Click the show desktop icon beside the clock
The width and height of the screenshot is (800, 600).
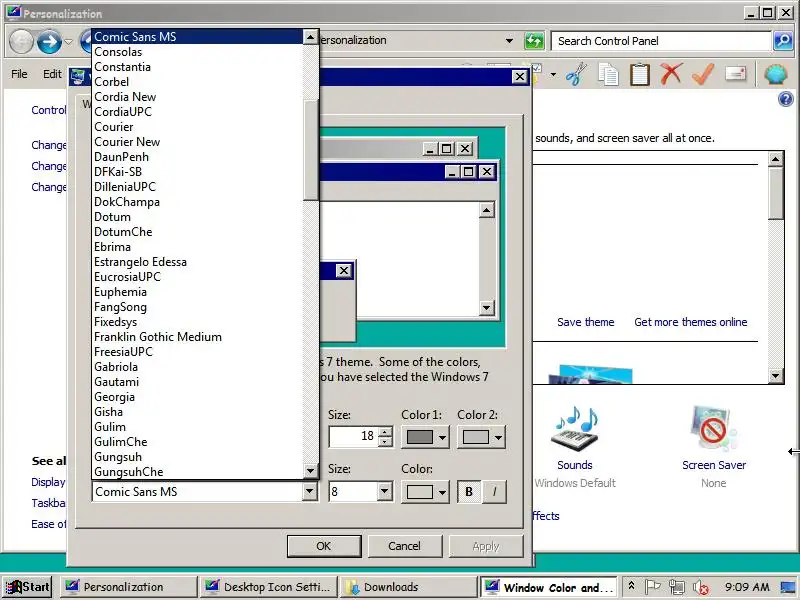pyautogui.click(x=788, y=587)
